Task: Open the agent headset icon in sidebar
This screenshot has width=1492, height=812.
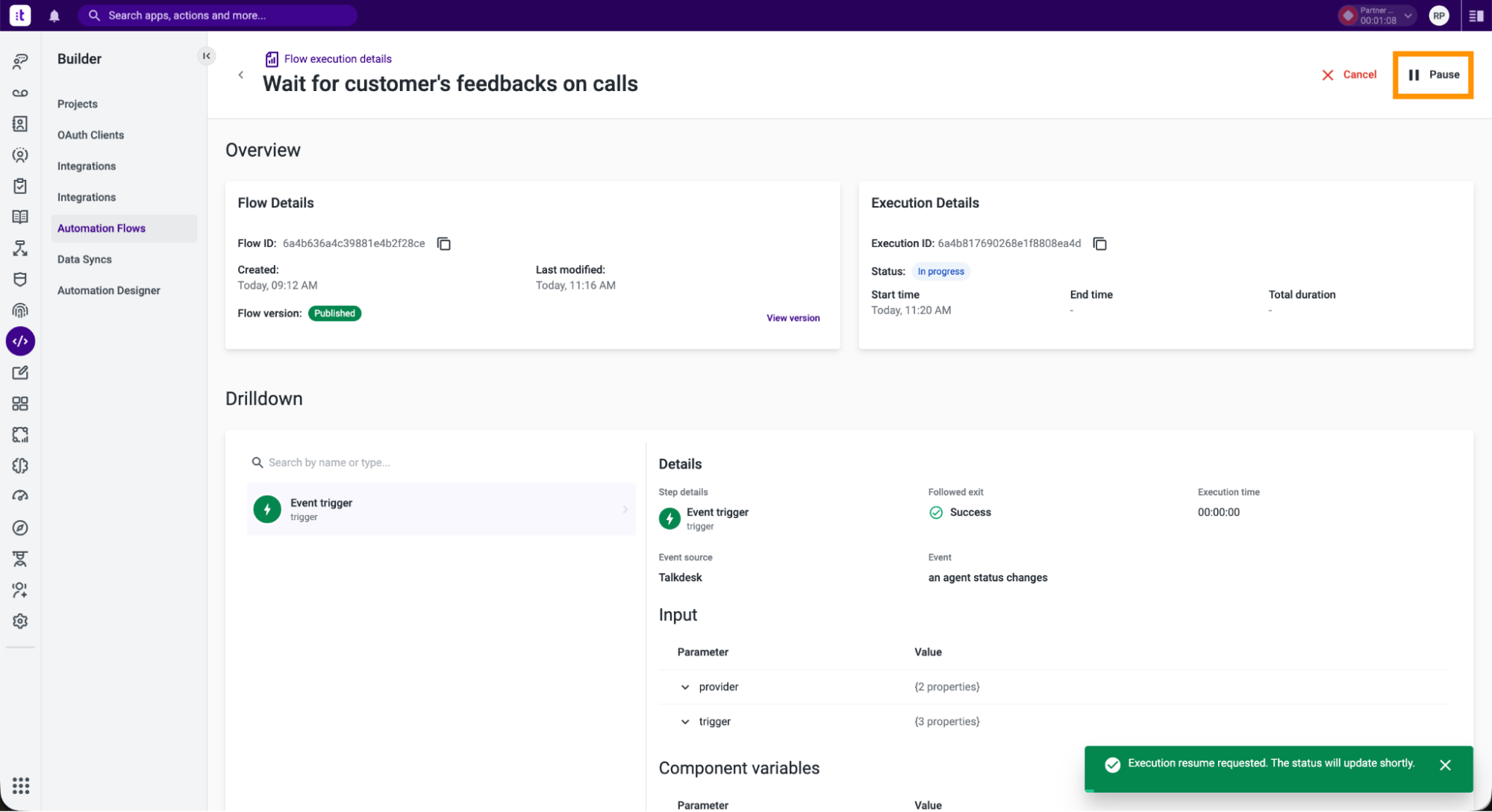Action: (20, 155)
